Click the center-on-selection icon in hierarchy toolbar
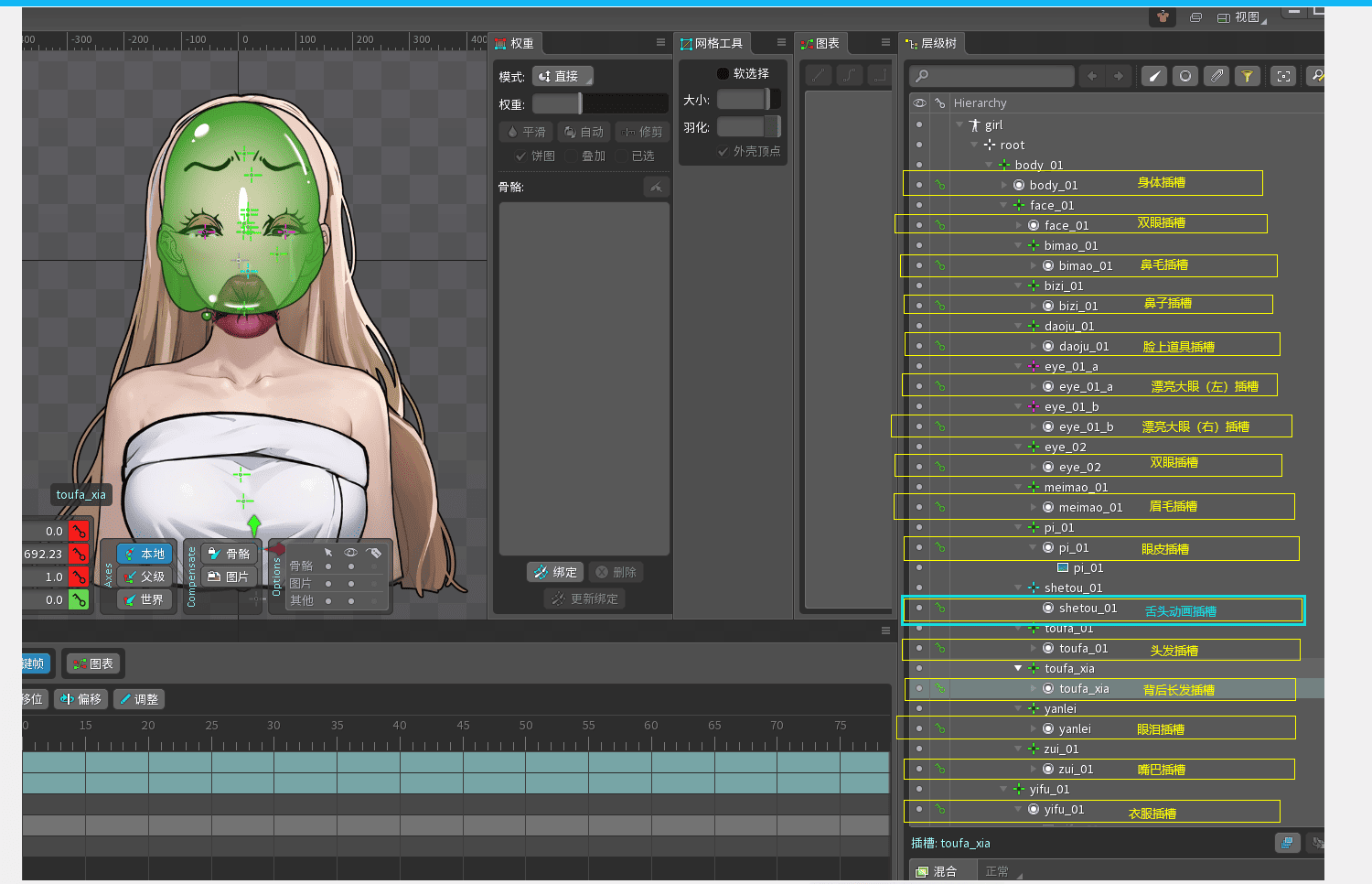 pos(1283,76)
